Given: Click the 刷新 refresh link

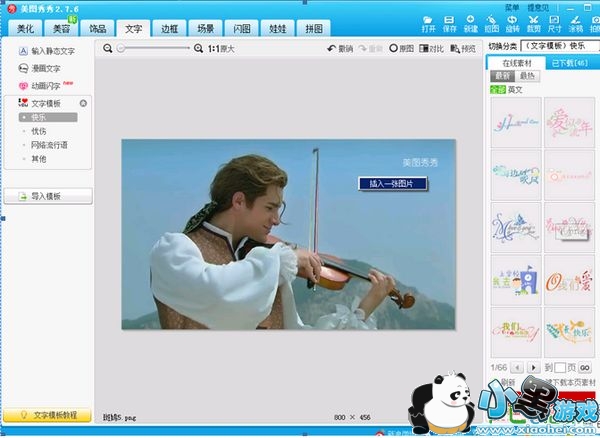Looking at the screenshot, I should (508, 382).
